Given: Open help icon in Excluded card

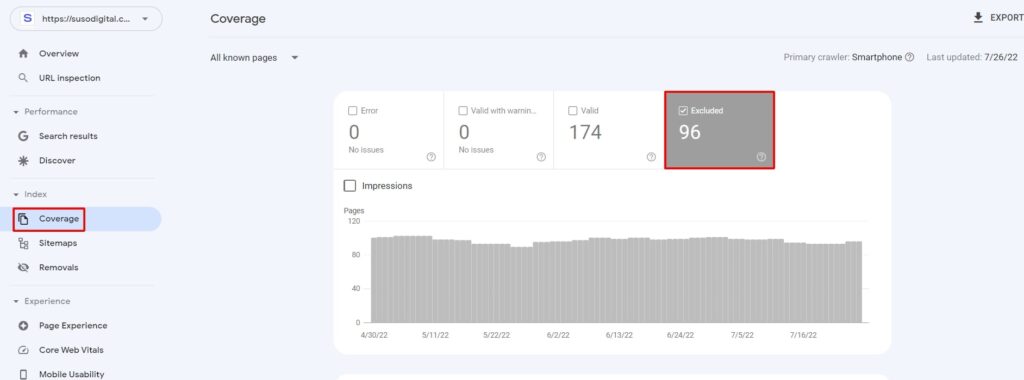Looking at the screenshot, I should pos(761,157).
